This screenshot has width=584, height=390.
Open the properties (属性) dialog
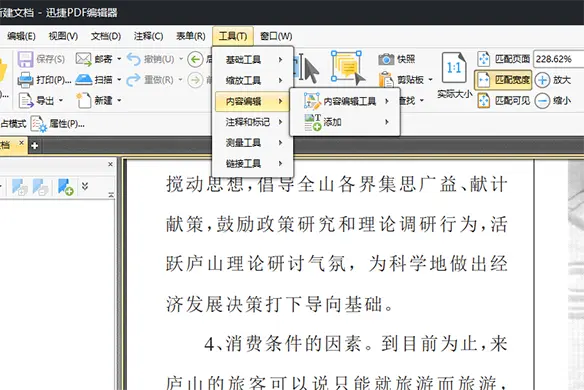pyautogui.click(x=58, y=124)
